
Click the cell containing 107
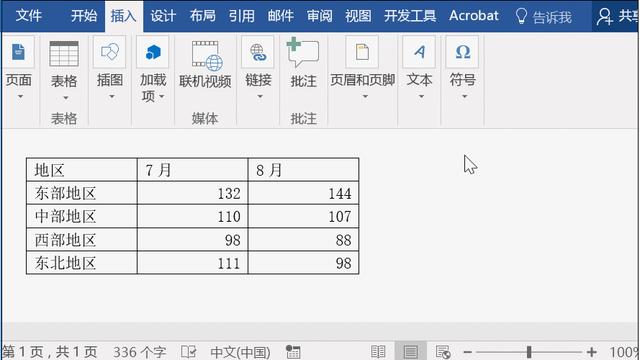pos(304,216)
